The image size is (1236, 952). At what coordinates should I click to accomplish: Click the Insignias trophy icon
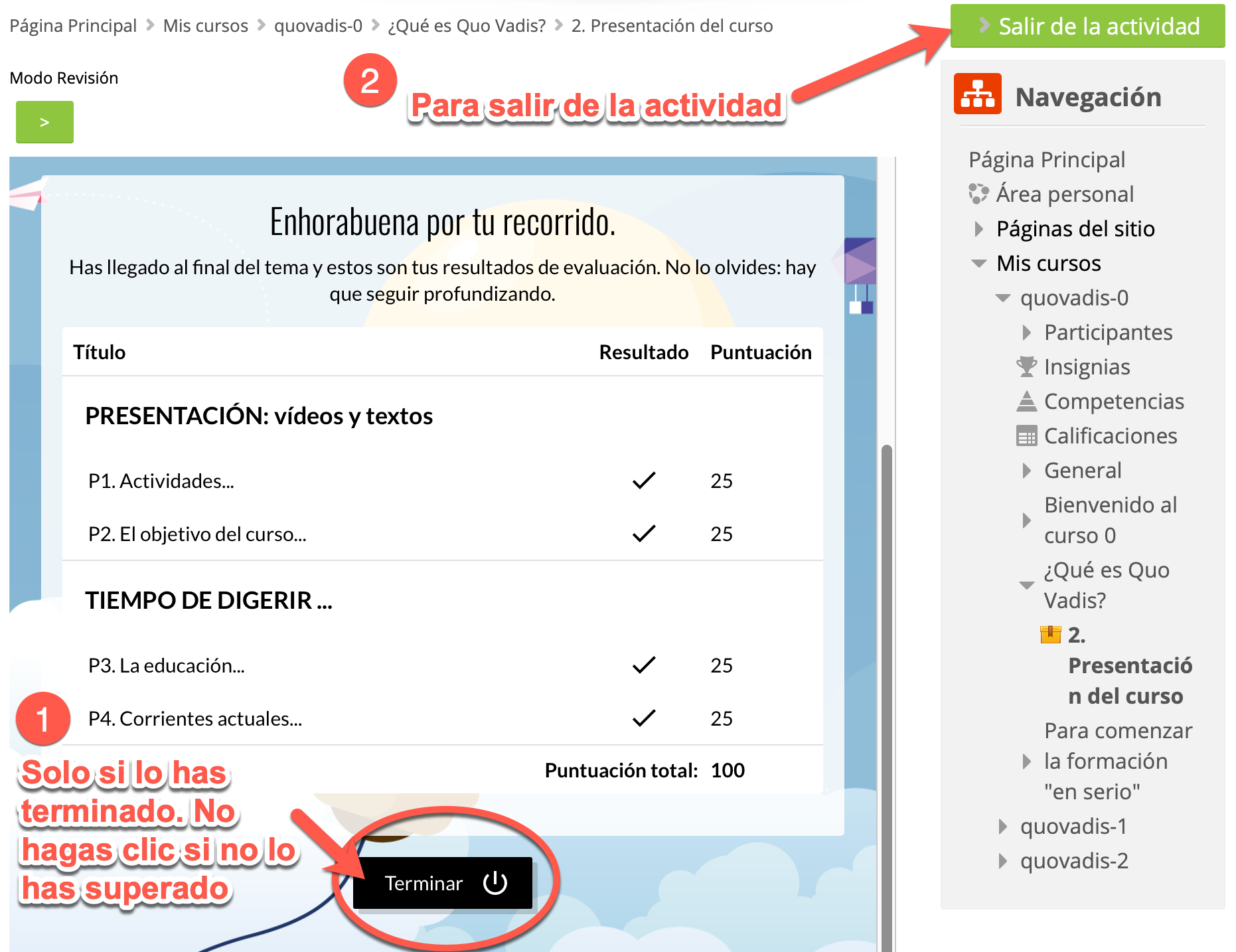(1026, 366)
